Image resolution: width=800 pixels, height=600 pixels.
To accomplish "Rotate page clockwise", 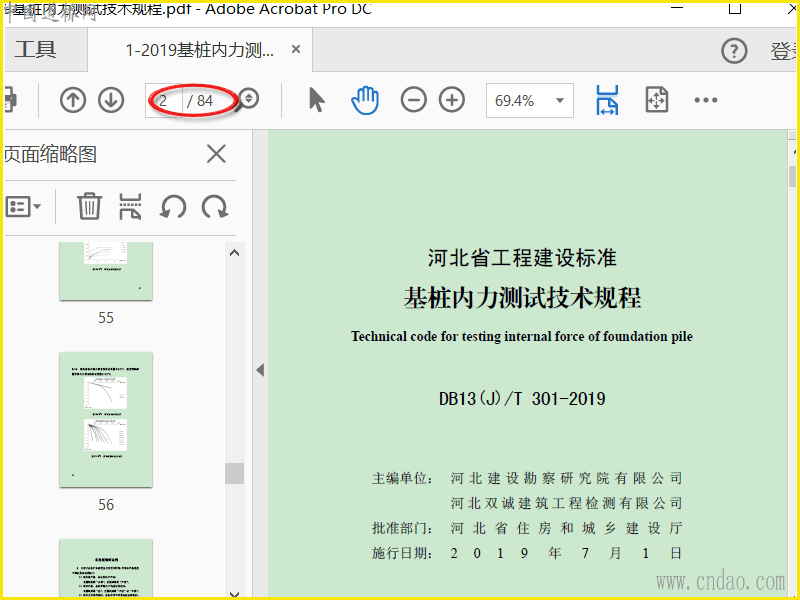I will (x=215, y=207).
